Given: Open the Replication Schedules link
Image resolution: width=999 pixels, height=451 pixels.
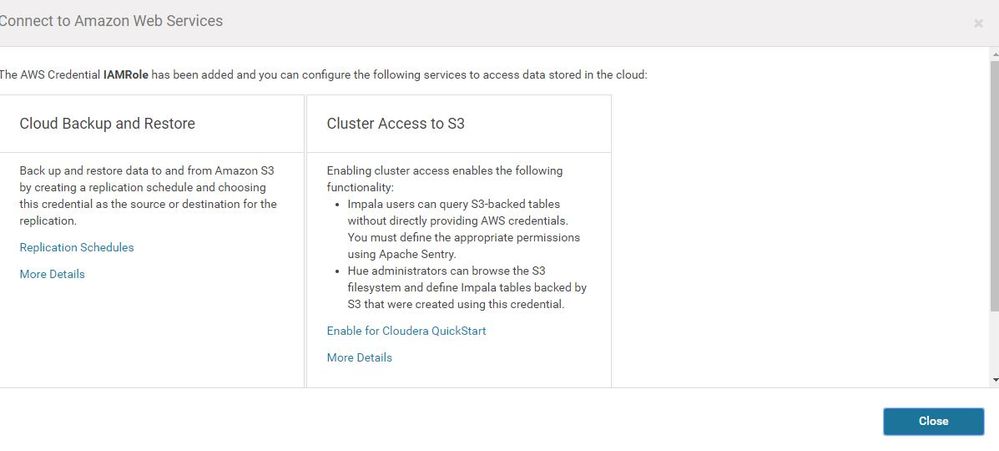Looking at the screenshot, I should [77, 247].
